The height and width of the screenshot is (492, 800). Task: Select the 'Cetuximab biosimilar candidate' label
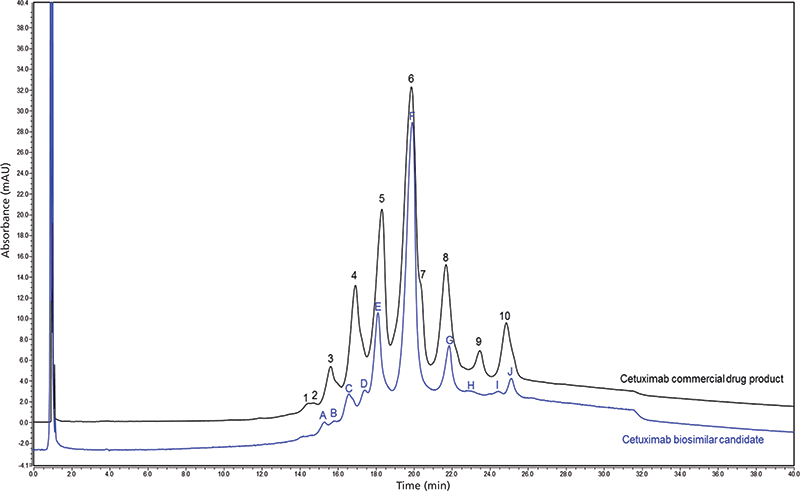pos(693,439)
